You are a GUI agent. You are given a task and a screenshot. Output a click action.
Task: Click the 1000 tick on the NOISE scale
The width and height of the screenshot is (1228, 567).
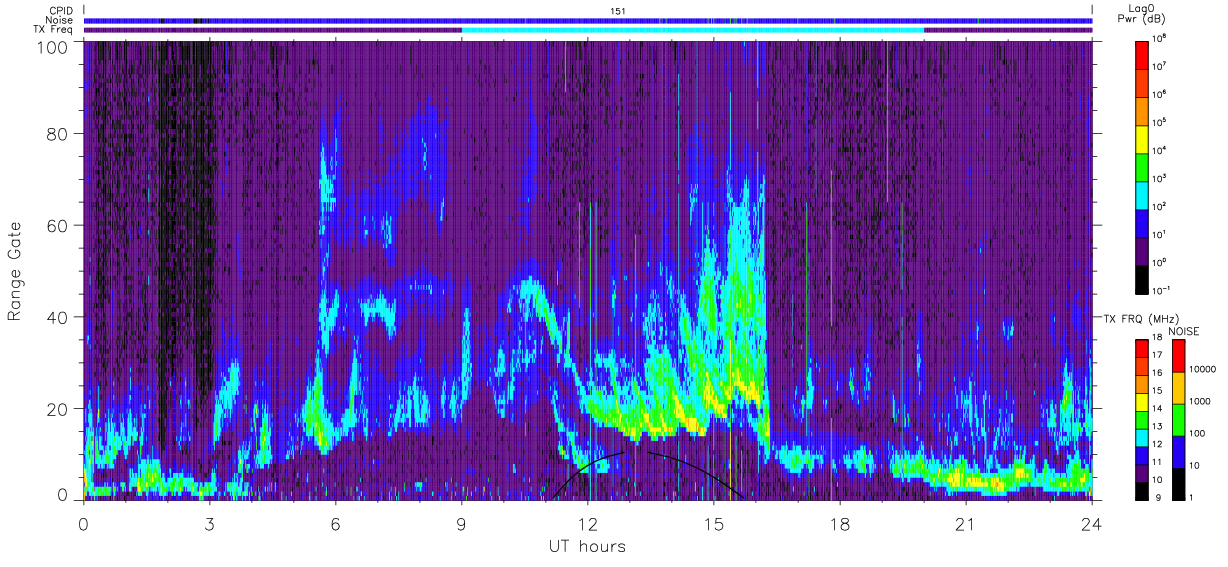pyautogui.click(x=1200, y=401)
